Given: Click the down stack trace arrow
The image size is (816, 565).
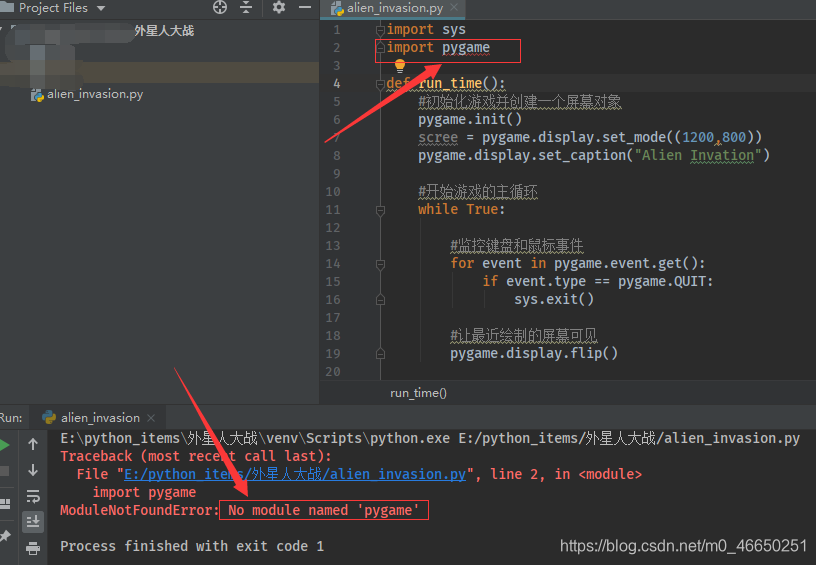Looking at the screenshot, I should (33, 470).
